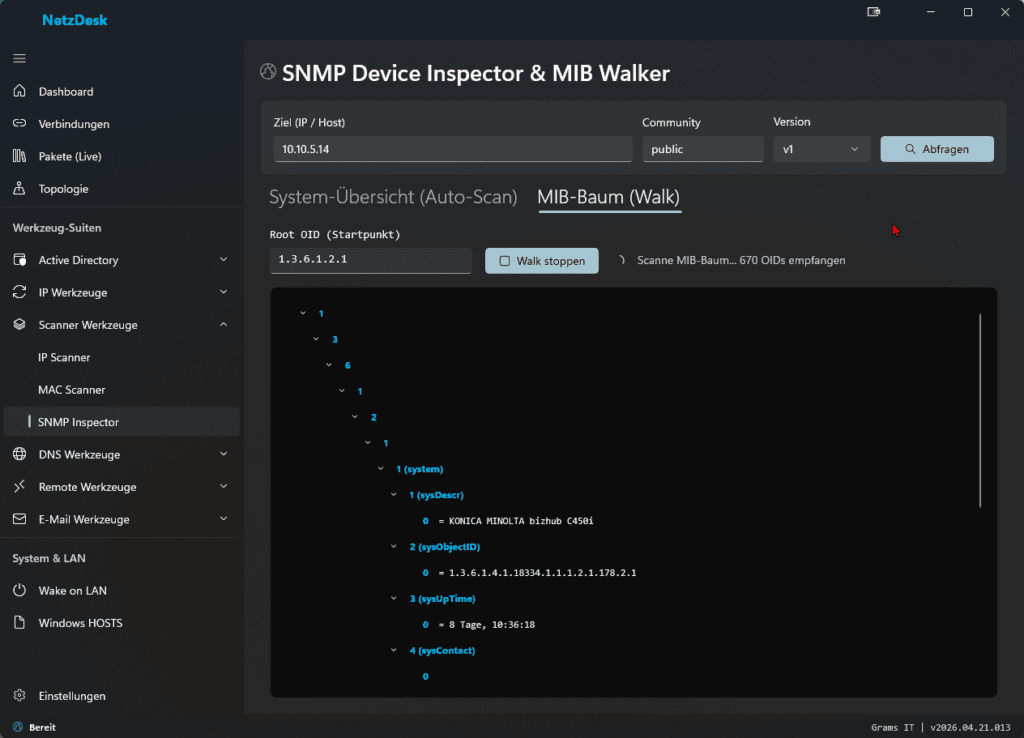Image resolution: width=1024 pixels, height=738 pixels.
Task: Click the hamburger menu icon
Action: pos(19,58)
